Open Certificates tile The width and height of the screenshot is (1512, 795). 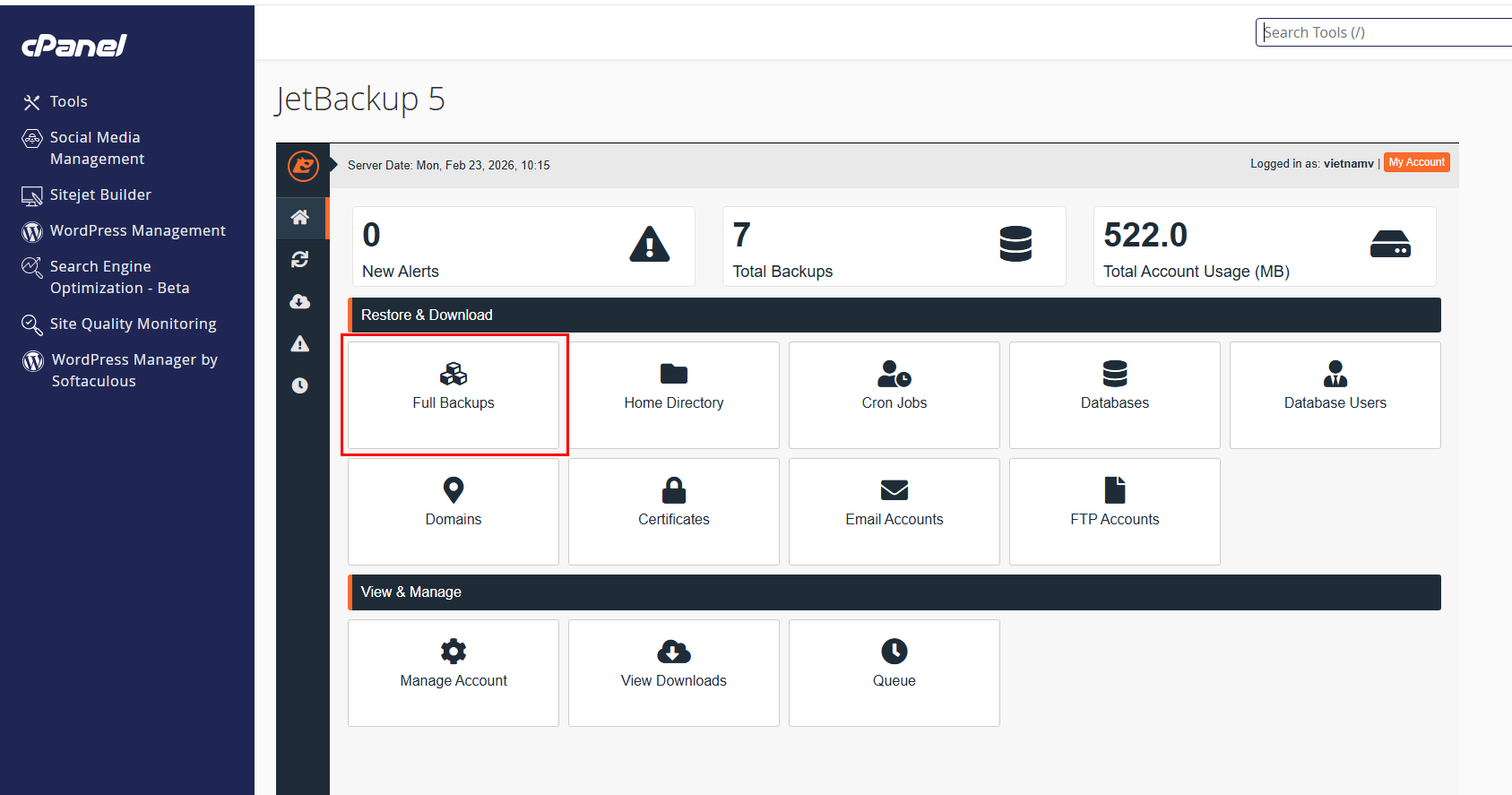tap(674, 512)
